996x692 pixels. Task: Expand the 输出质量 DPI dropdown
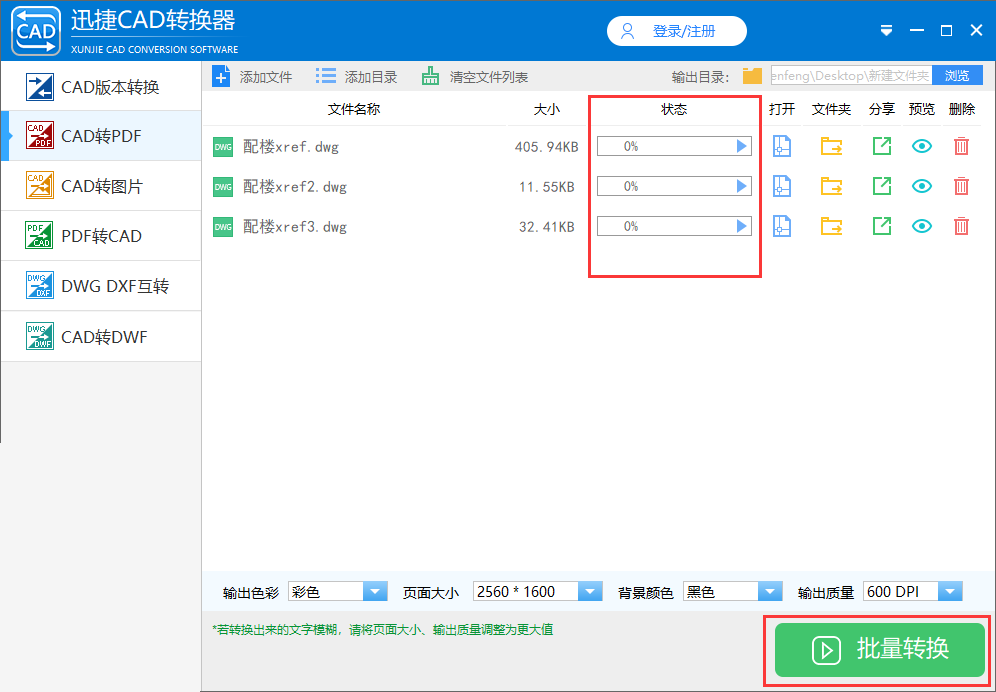pos(950,592)
